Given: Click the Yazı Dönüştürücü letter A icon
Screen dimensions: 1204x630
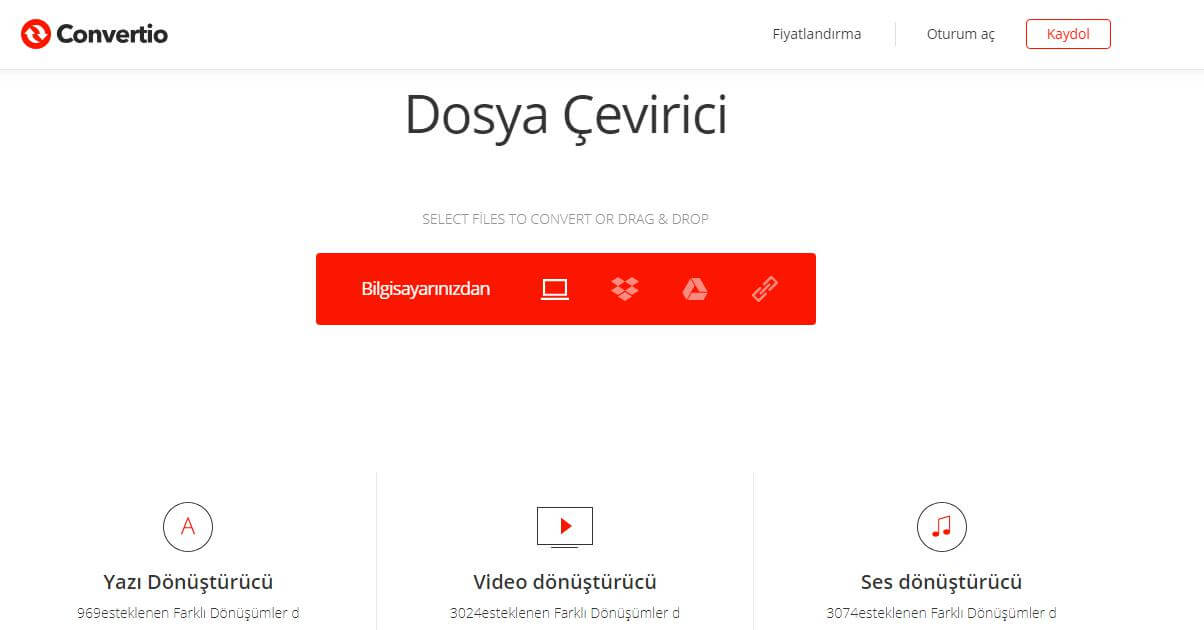Looking at the screenshot, I should click(188, 526).
